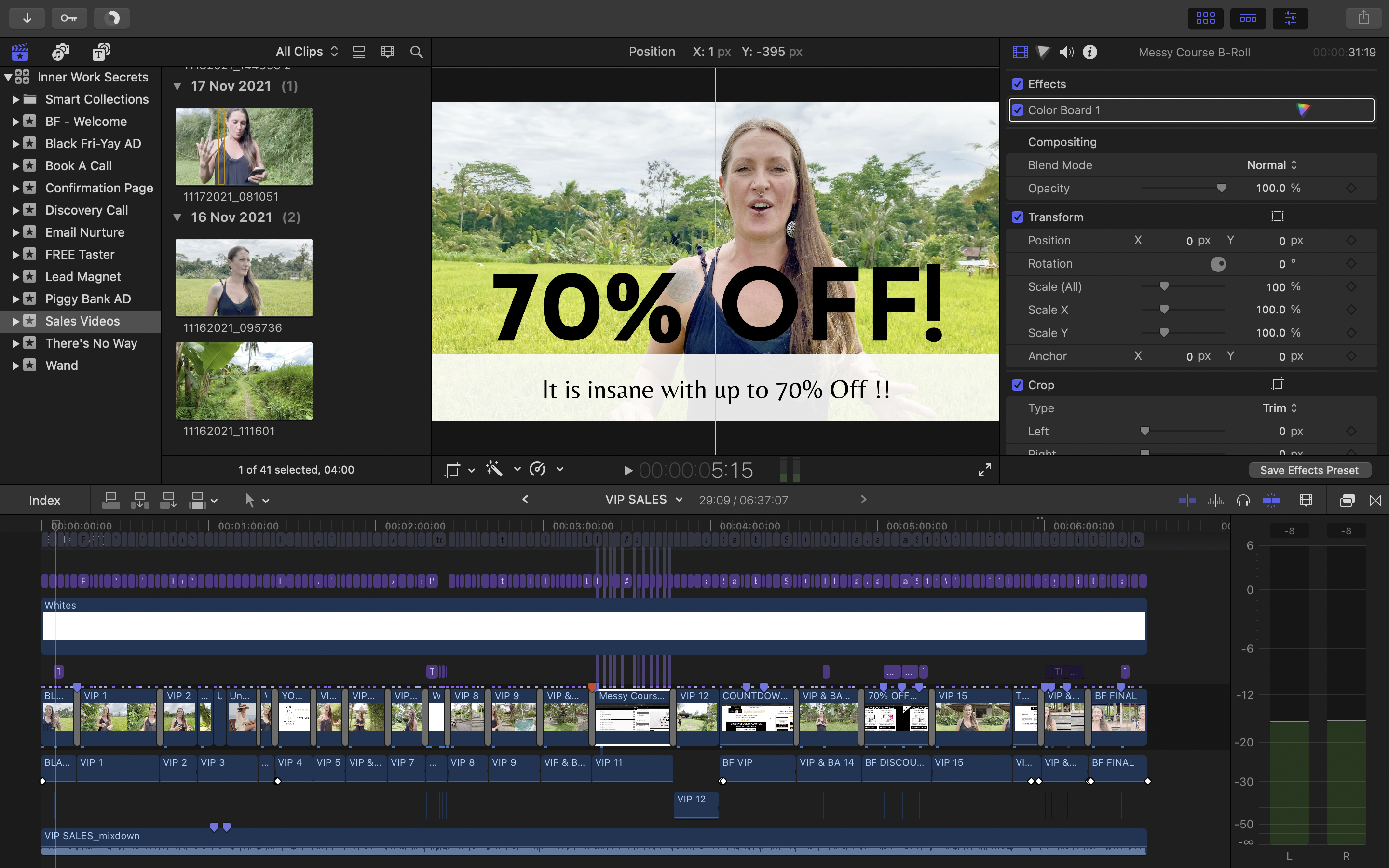Open the Photos and Audio sidebar
The image size is (1389, 868).
click(x=60, y=52)
